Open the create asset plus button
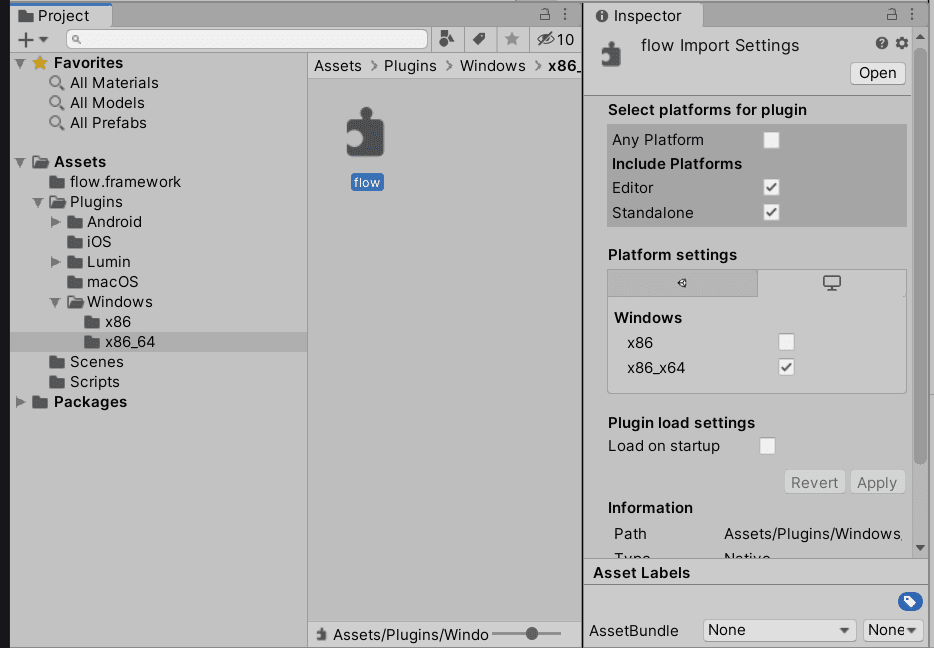Image resolution: width=934 pixels, height=648 pixels. coord(26,40)
